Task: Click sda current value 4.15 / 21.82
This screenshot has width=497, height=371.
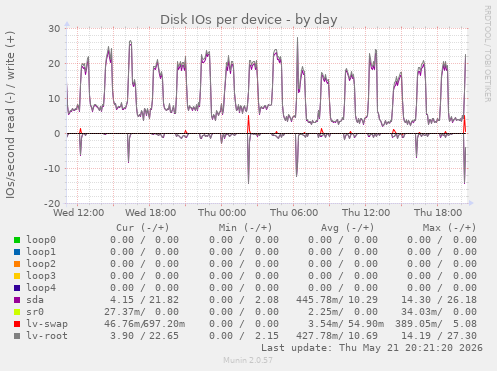Action: click(x=144, y=300)
